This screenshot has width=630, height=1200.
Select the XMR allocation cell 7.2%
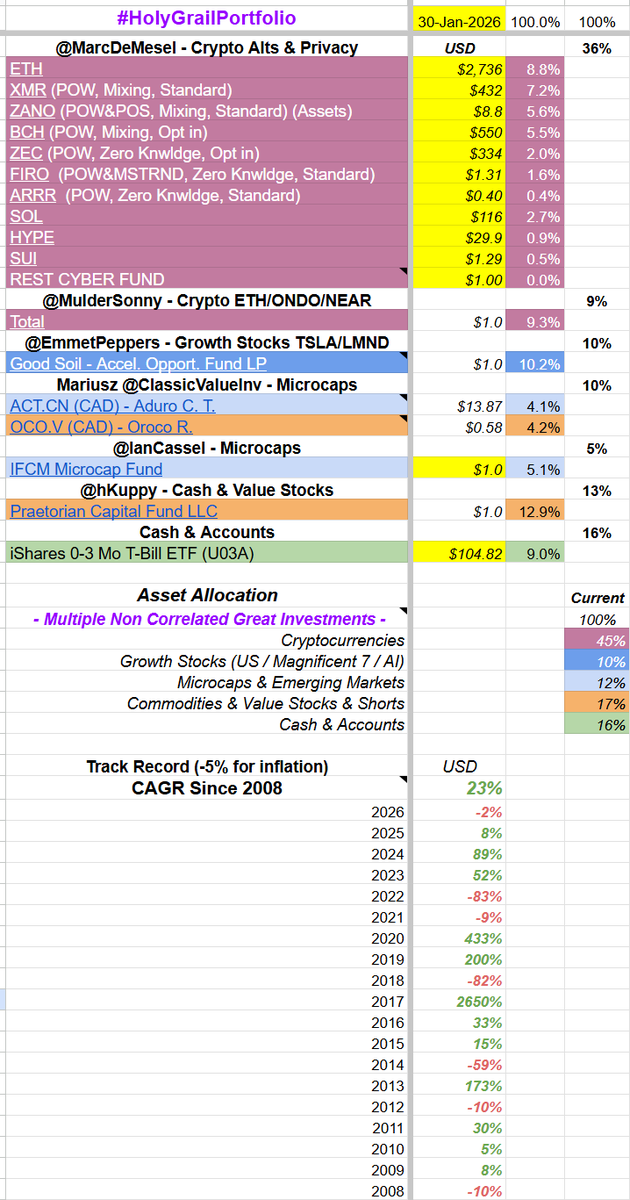pos(536,89)
